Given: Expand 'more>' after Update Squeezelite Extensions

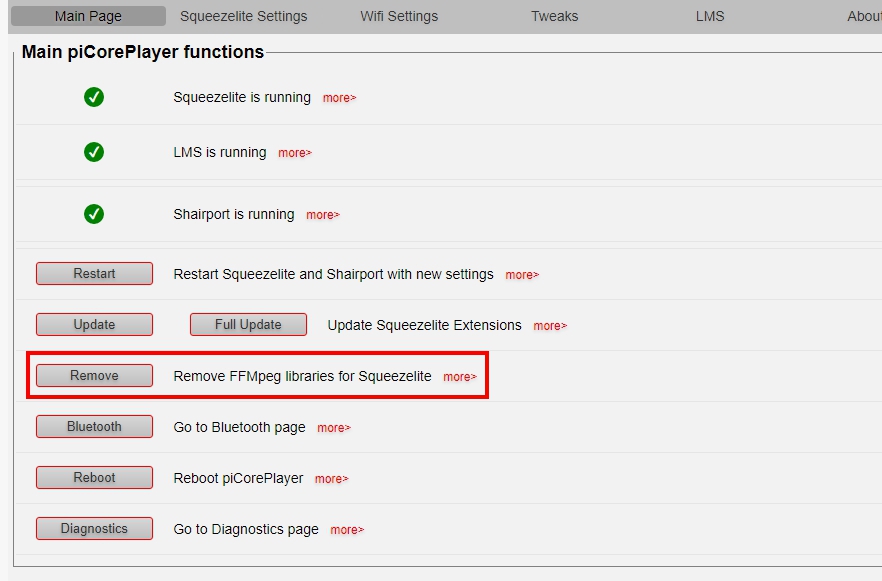Looking at the screenshot, I should click(x=550, y=326).
